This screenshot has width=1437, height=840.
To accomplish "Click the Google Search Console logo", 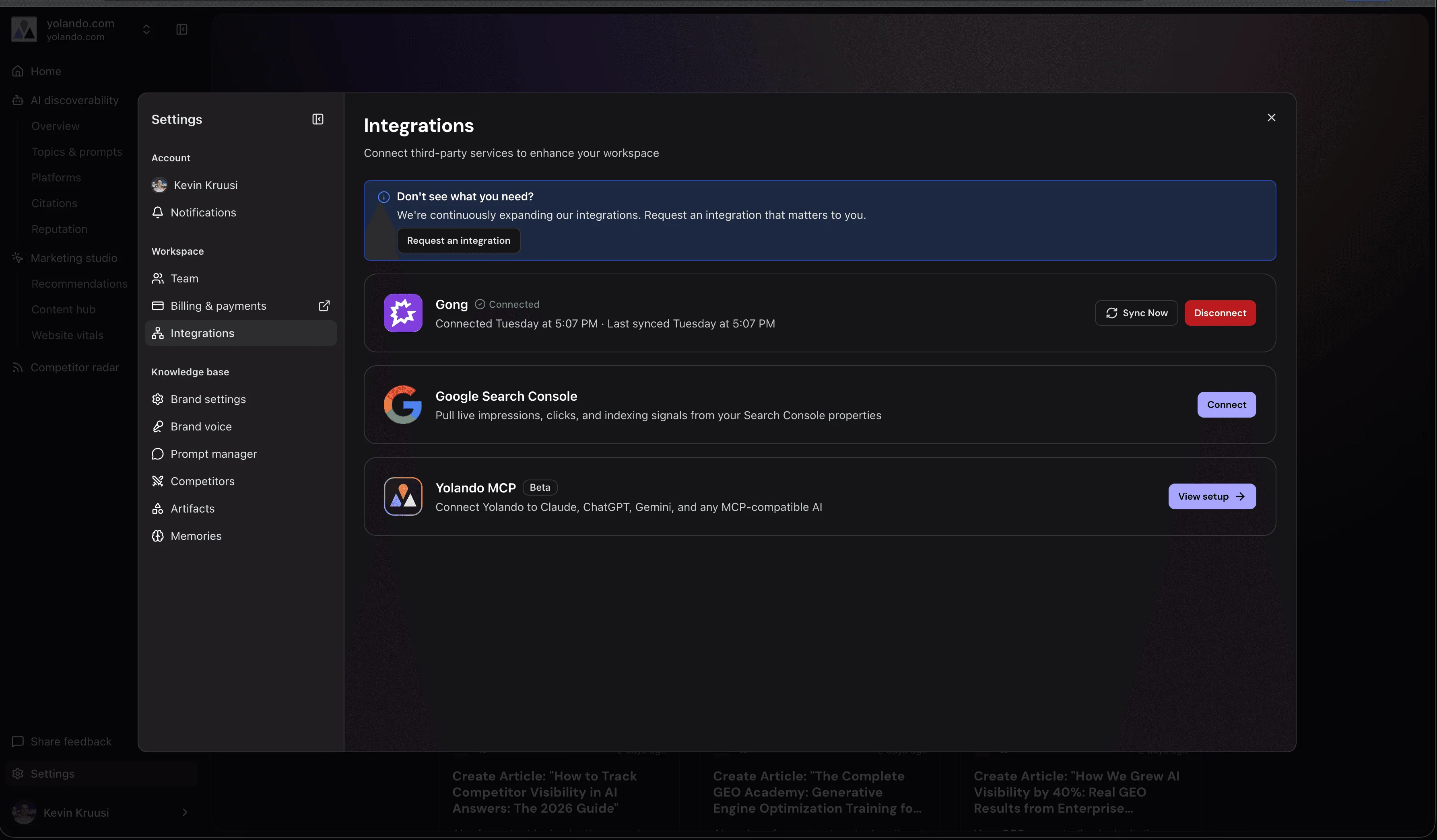I will (x=402, y=405).
